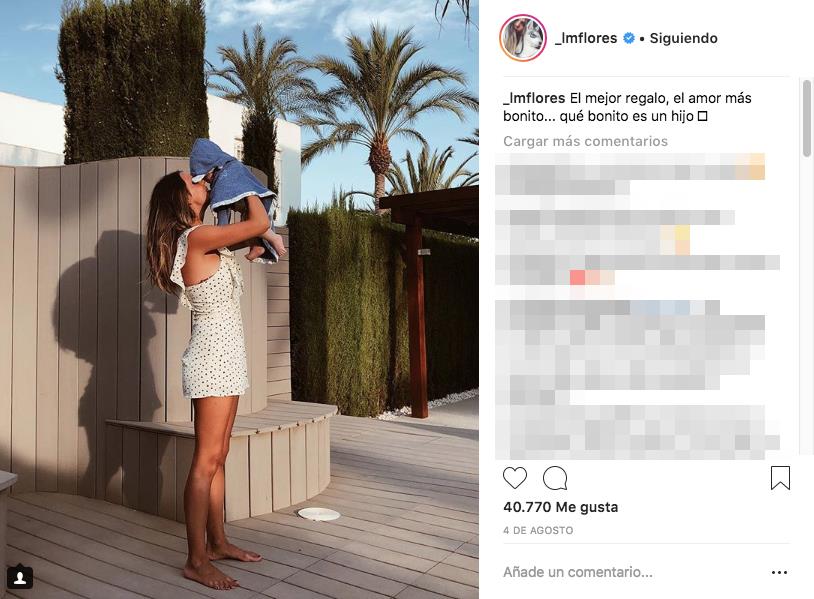Screen dimensions: 814x599
Task: Open the _lmflores username in the header
Action: point(586,38)
